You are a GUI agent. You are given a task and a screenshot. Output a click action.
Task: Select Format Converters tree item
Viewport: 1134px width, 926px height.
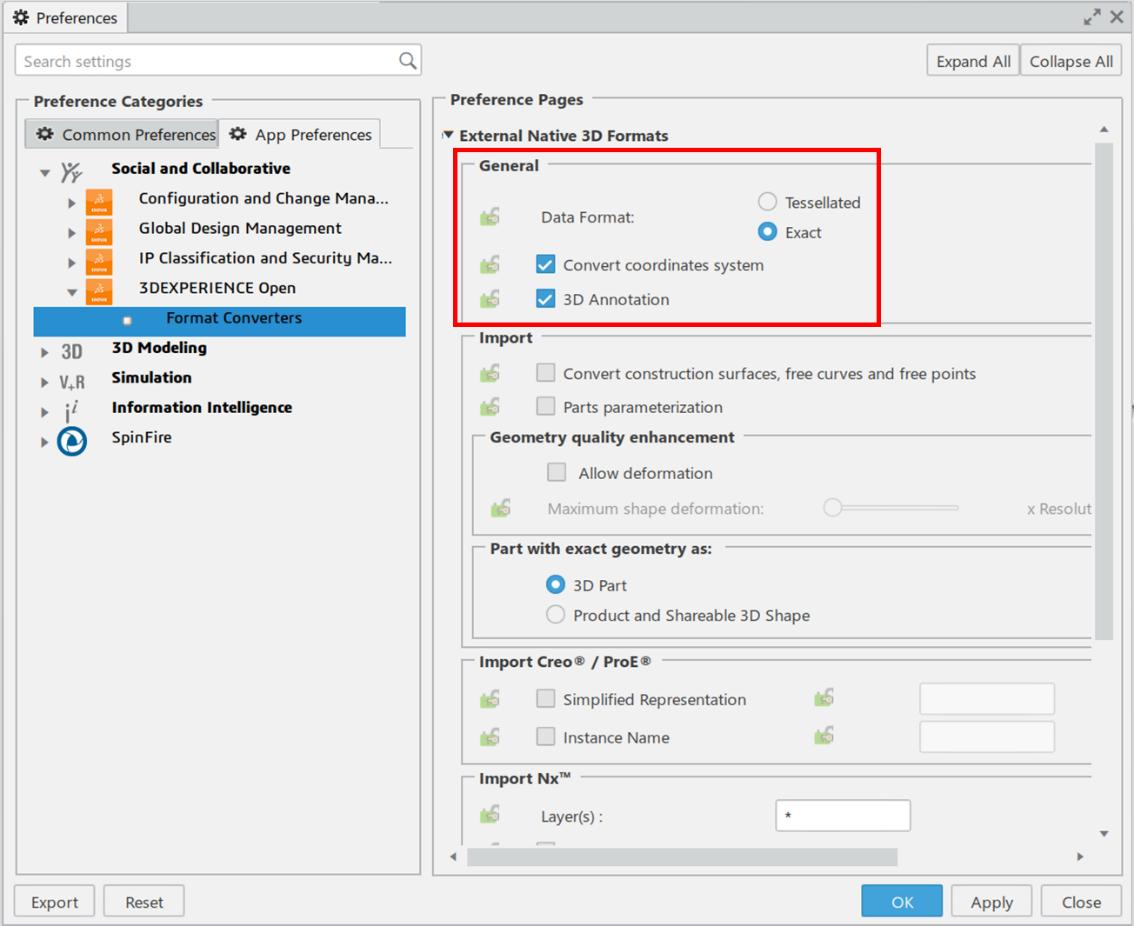(219, 321)
